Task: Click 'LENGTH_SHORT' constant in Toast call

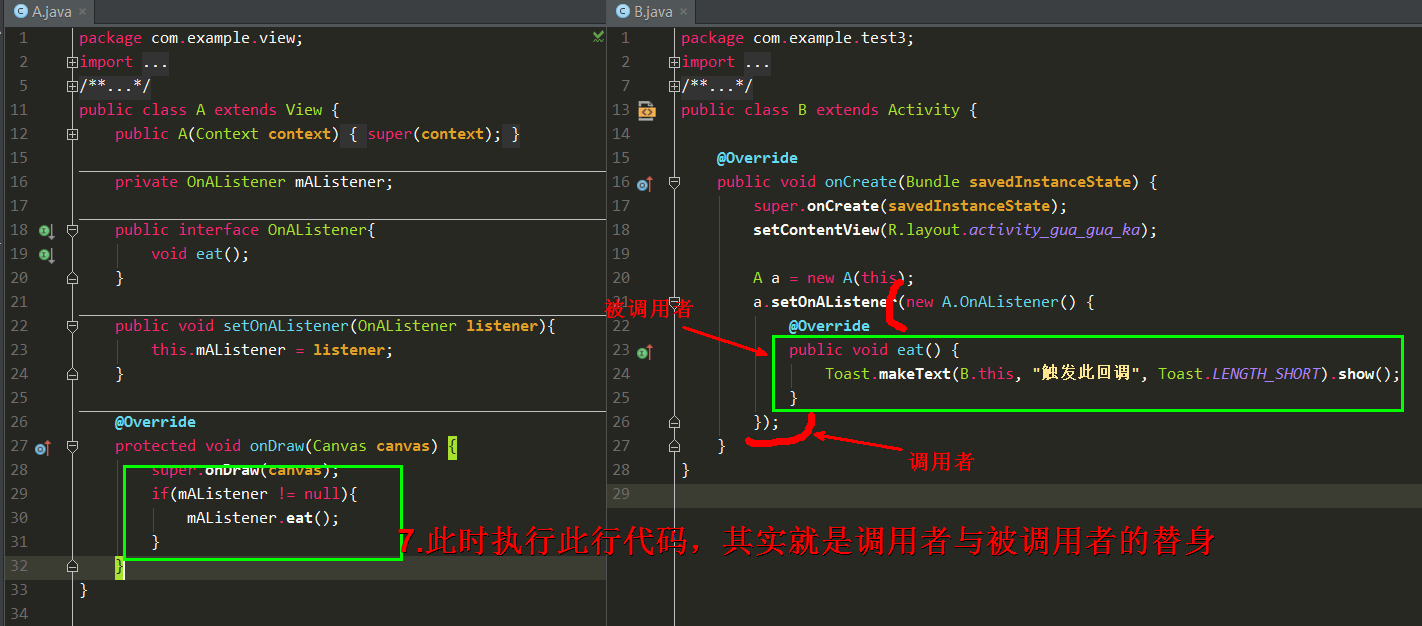Action: coord(1266,374)
